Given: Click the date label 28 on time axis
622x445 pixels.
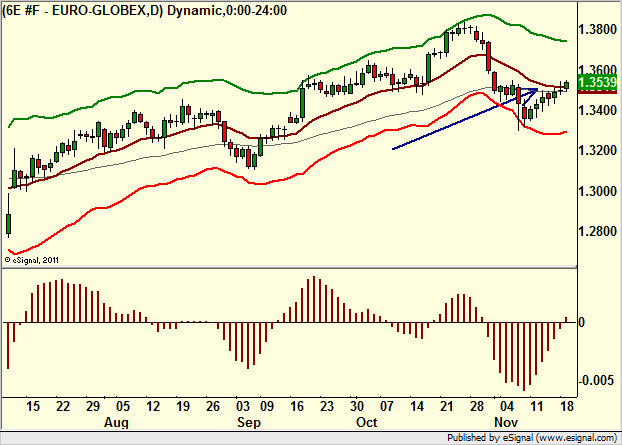Looking at the screenshot, I should pyautogui.click(x=477, y=407).
